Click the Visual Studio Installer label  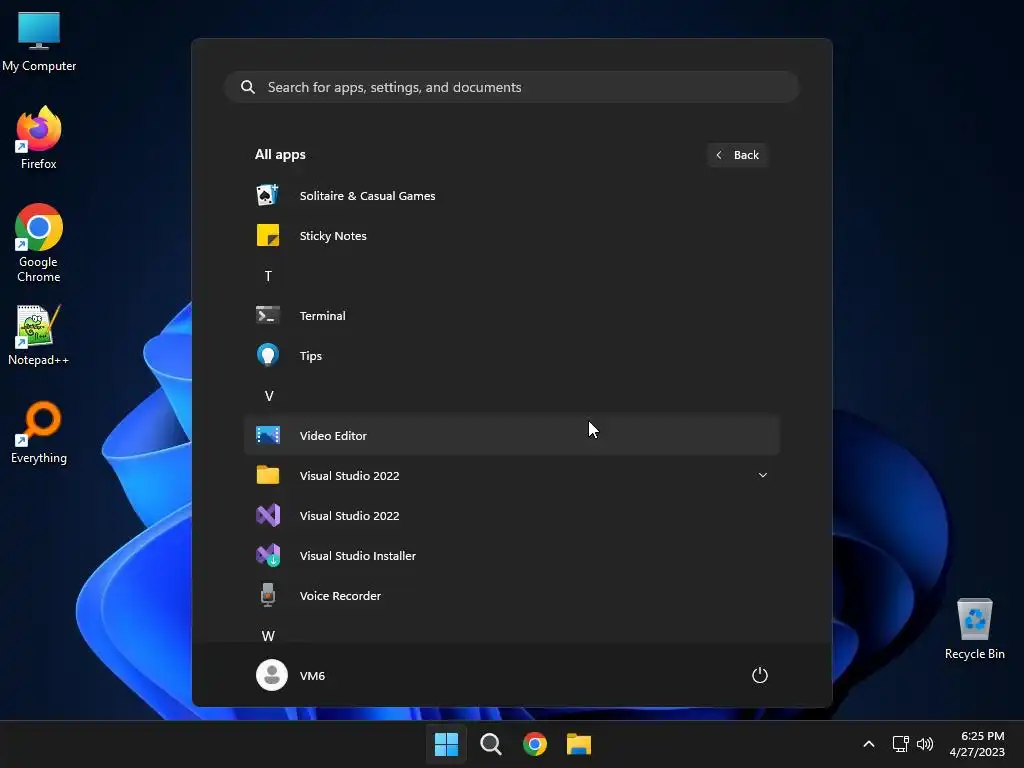point(357,556)
